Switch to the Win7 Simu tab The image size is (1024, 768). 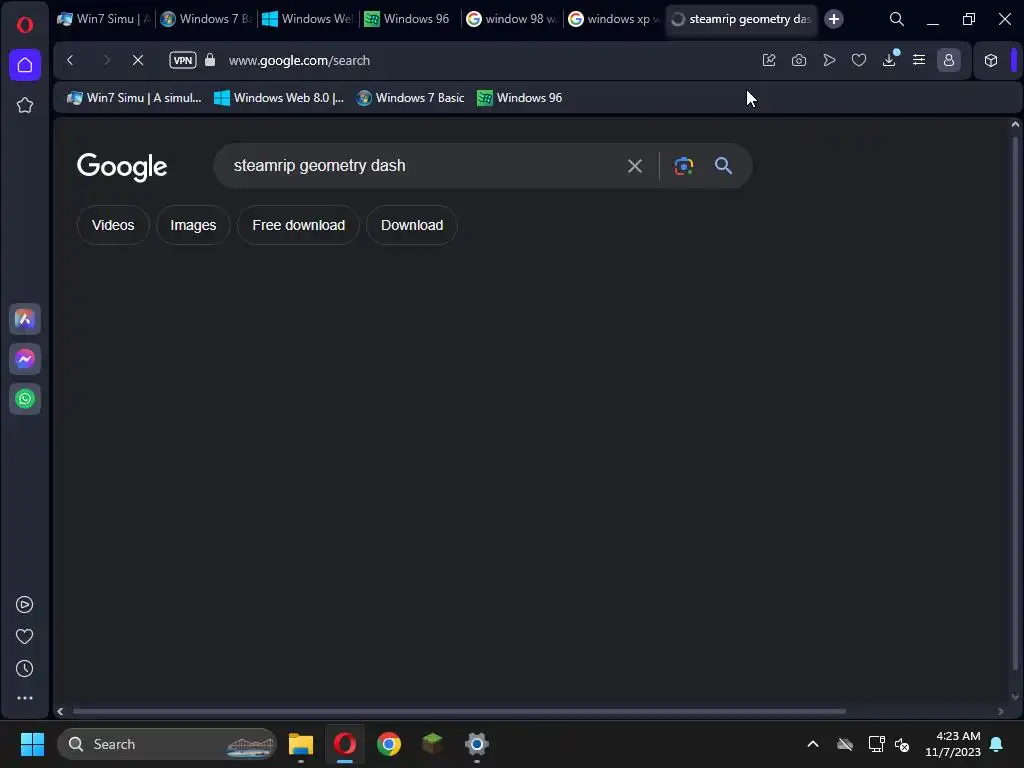coord(104,19)
